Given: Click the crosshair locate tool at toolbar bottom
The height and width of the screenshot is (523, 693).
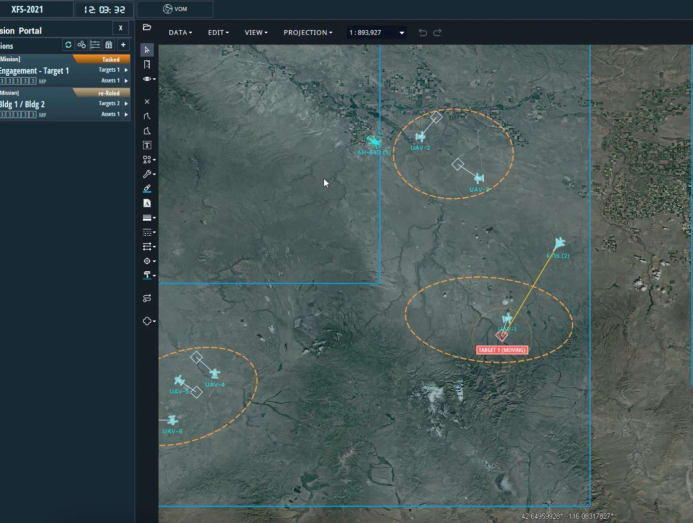Looking at the screenshot, I should [x=147, y=321].
